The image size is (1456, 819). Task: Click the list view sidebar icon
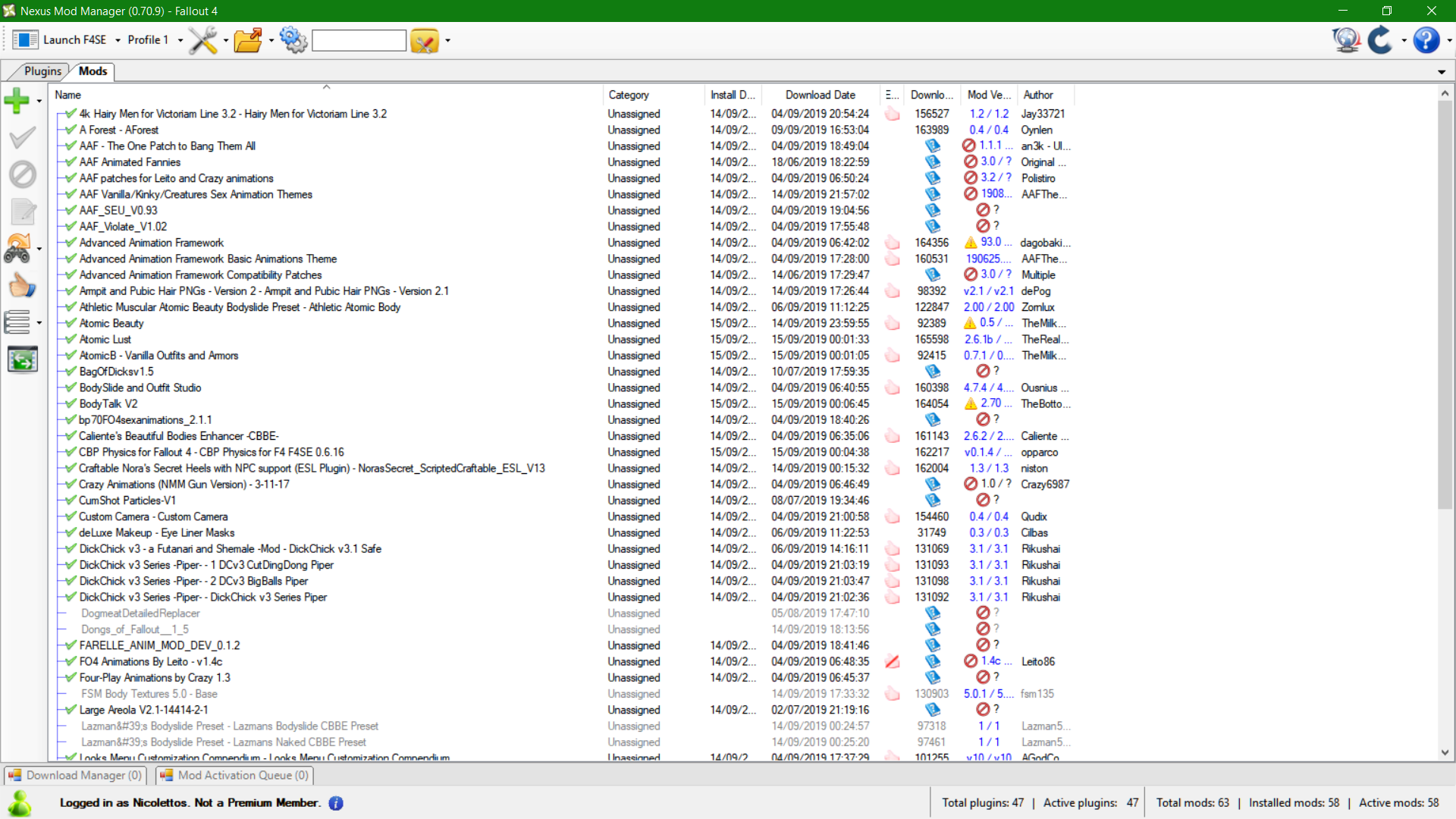click(17, 322)
